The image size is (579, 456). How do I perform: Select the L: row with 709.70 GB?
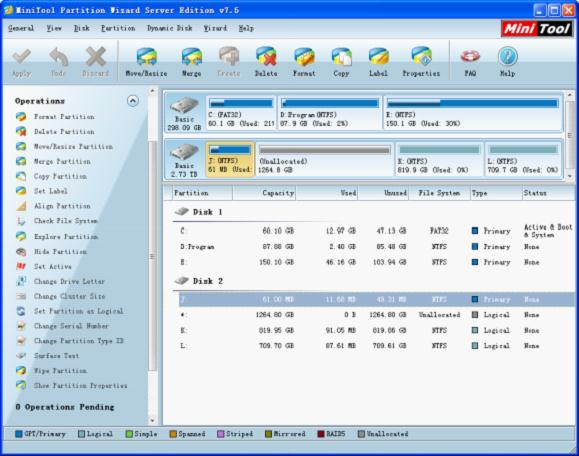377,346
